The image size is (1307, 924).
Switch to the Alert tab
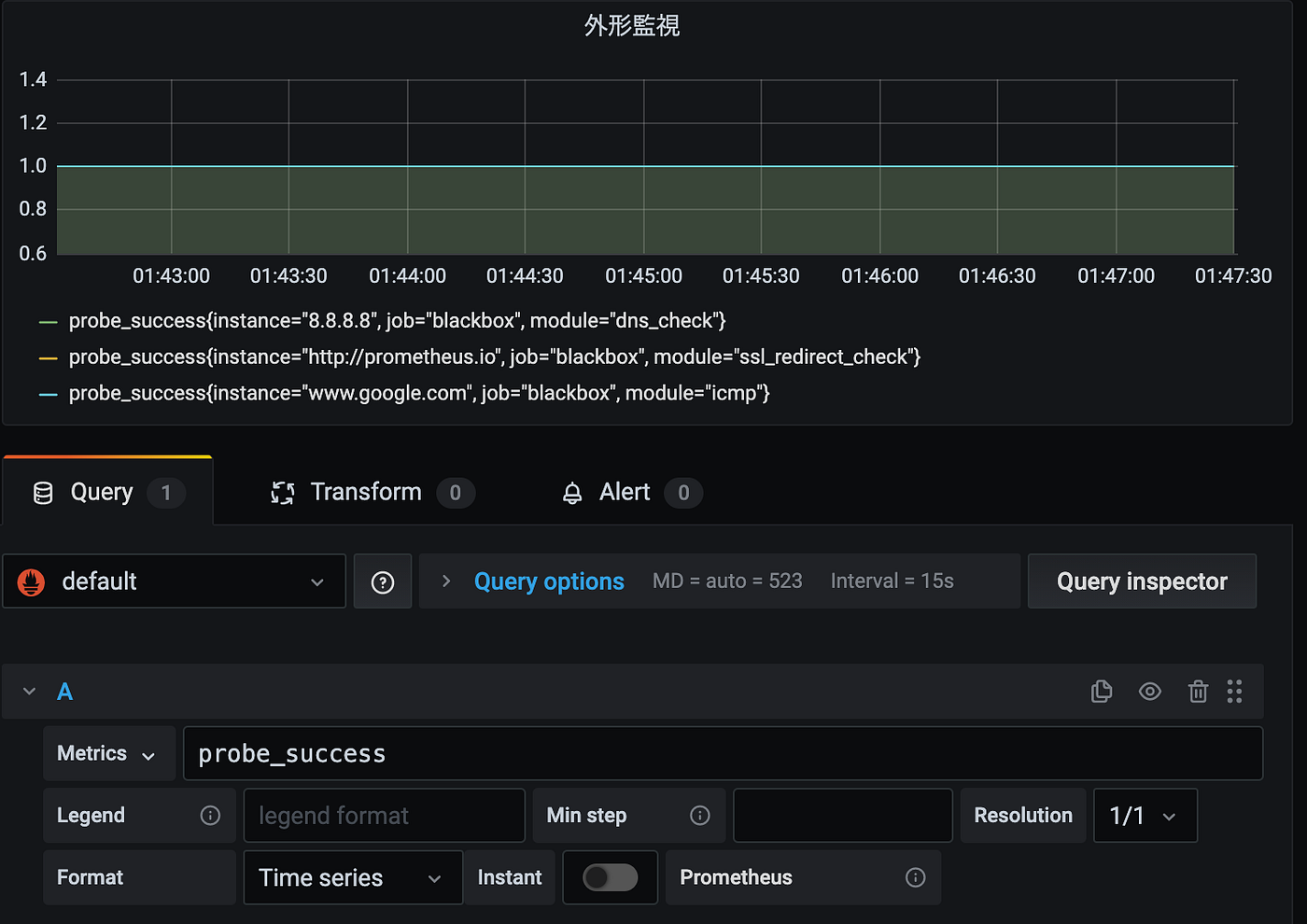pyautogui.click(x=632, y=492)
